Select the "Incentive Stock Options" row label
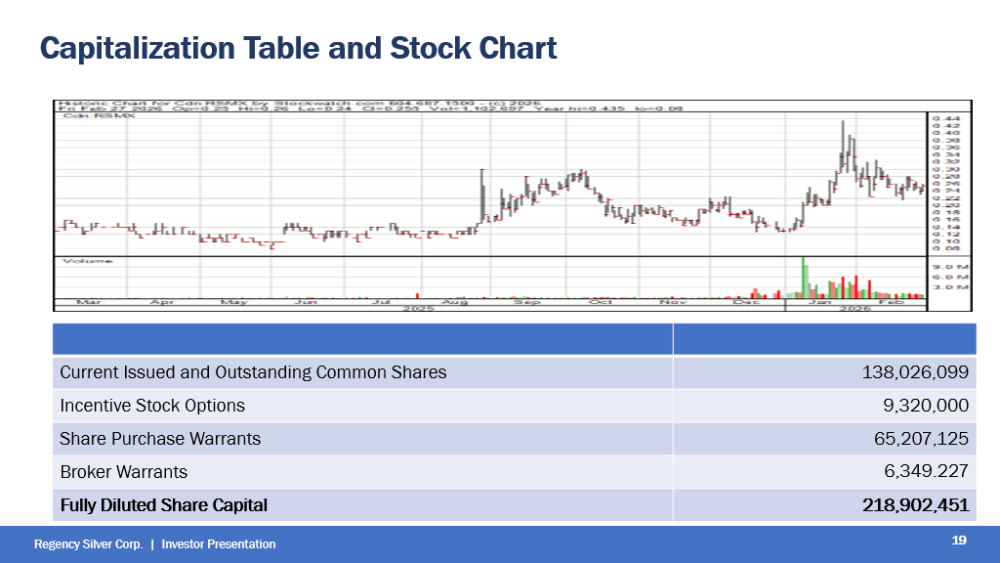The height and width of the screenshot is (563, 1000). tap(152, 406)
